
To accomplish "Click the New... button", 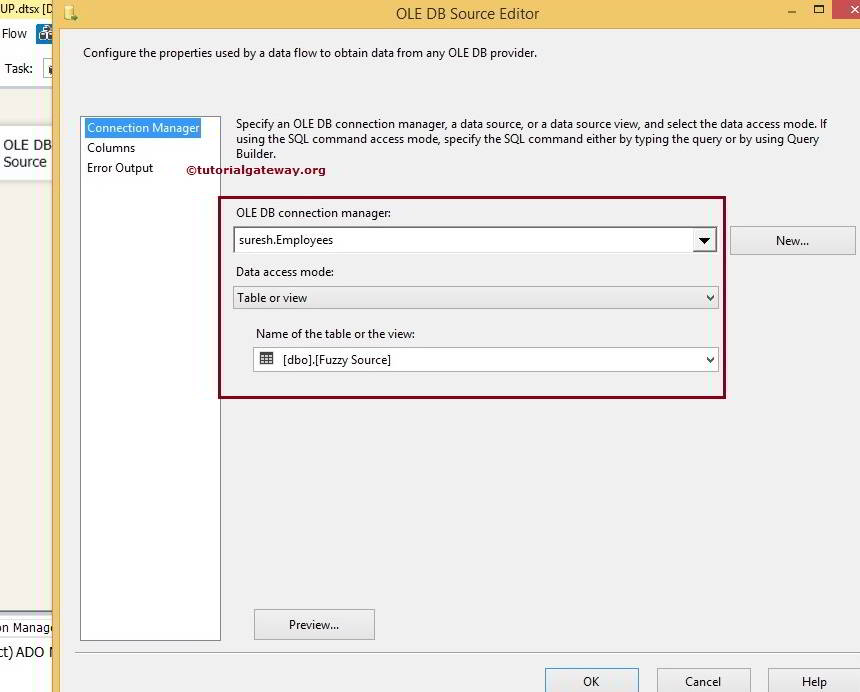I will click(x=792, y=240).
